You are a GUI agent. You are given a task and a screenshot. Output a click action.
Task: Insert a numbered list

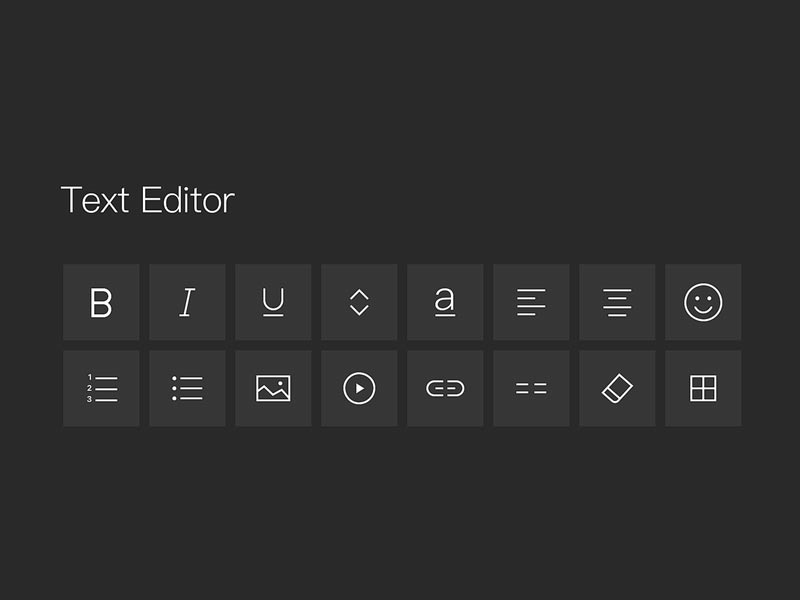click(101, 388)
